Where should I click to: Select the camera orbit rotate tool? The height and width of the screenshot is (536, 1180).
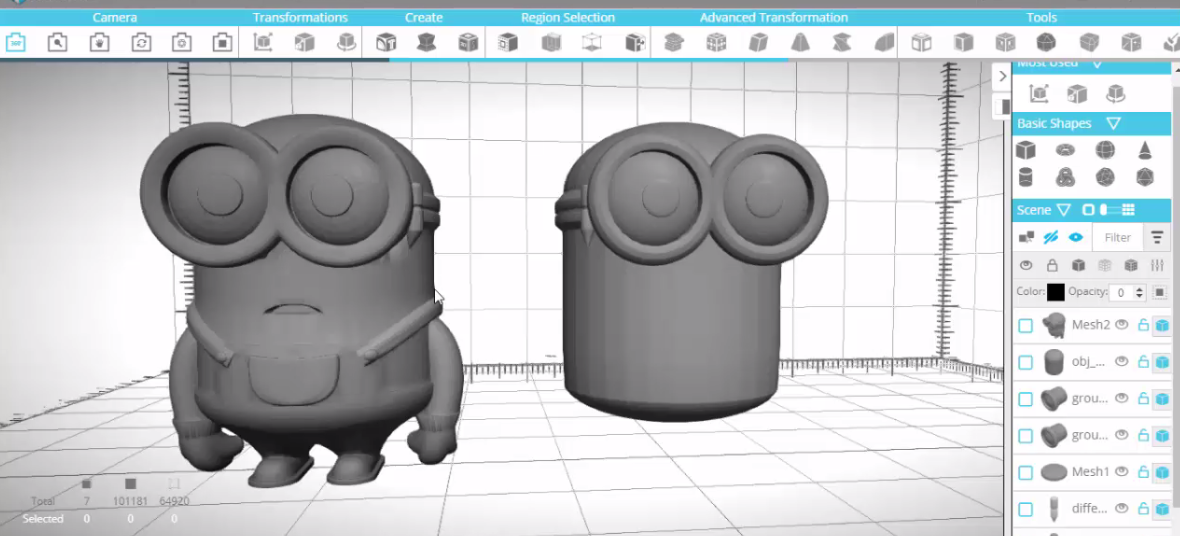[140, 42]
